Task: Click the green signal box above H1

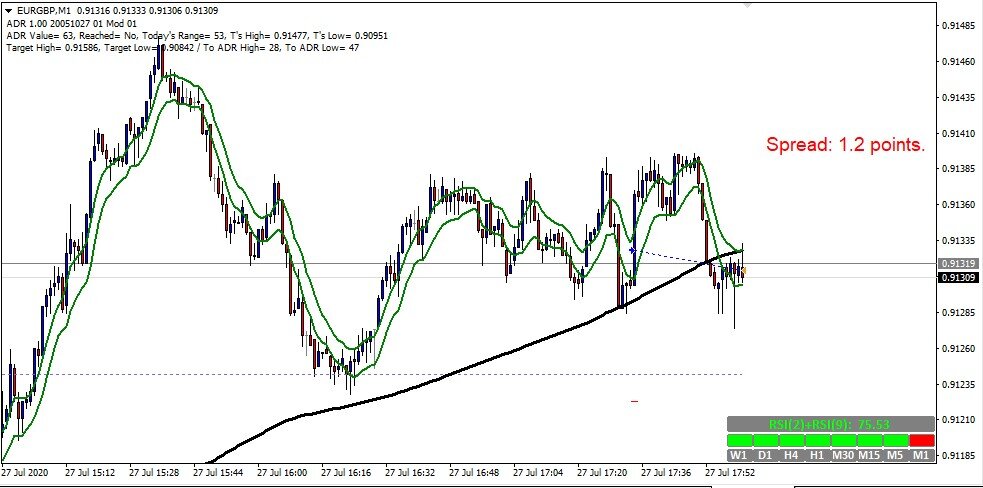Action: point(817,440)
